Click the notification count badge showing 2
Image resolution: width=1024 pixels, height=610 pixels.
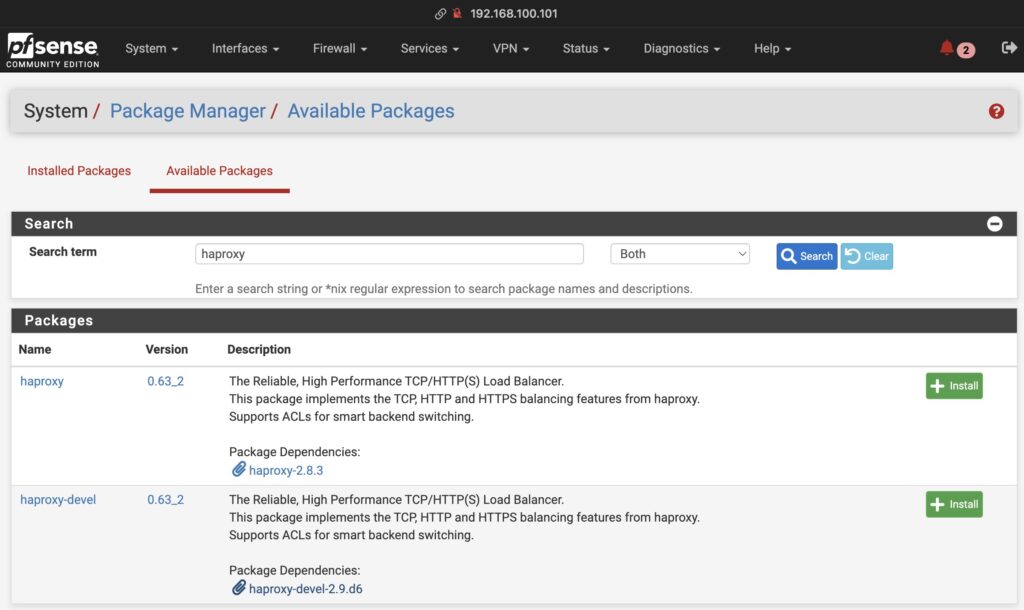[966, 50]
